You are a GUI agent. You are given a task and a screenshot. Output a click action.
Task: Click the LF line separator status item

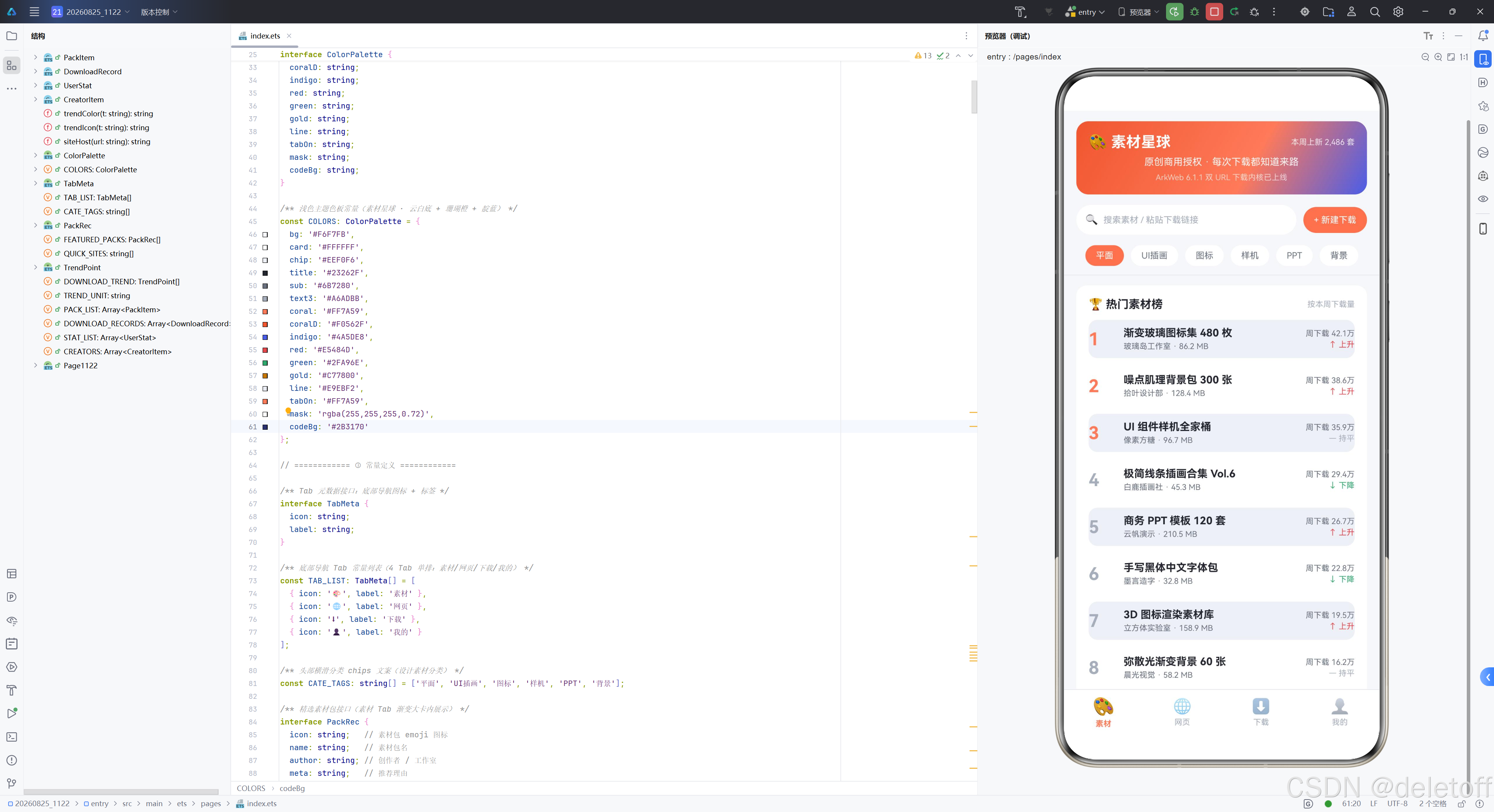pyautogui.click(x=1373, y=803)
